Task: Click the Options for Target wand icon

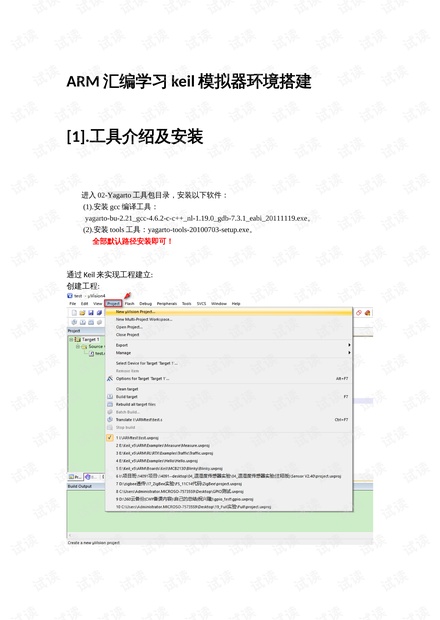Action: 110,378
